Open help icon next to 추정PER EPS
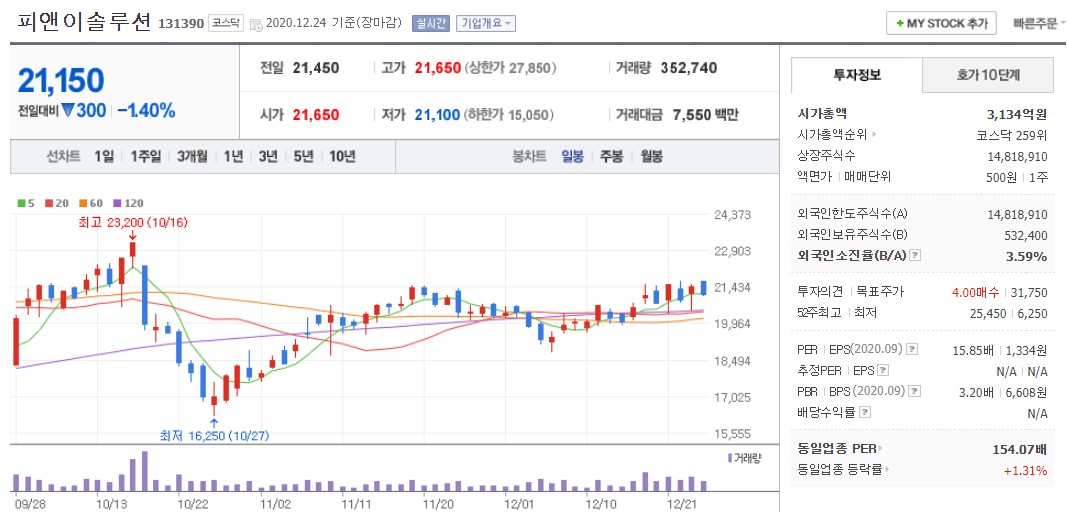Screen dimensions: 1067x512 tap(883, 370)
